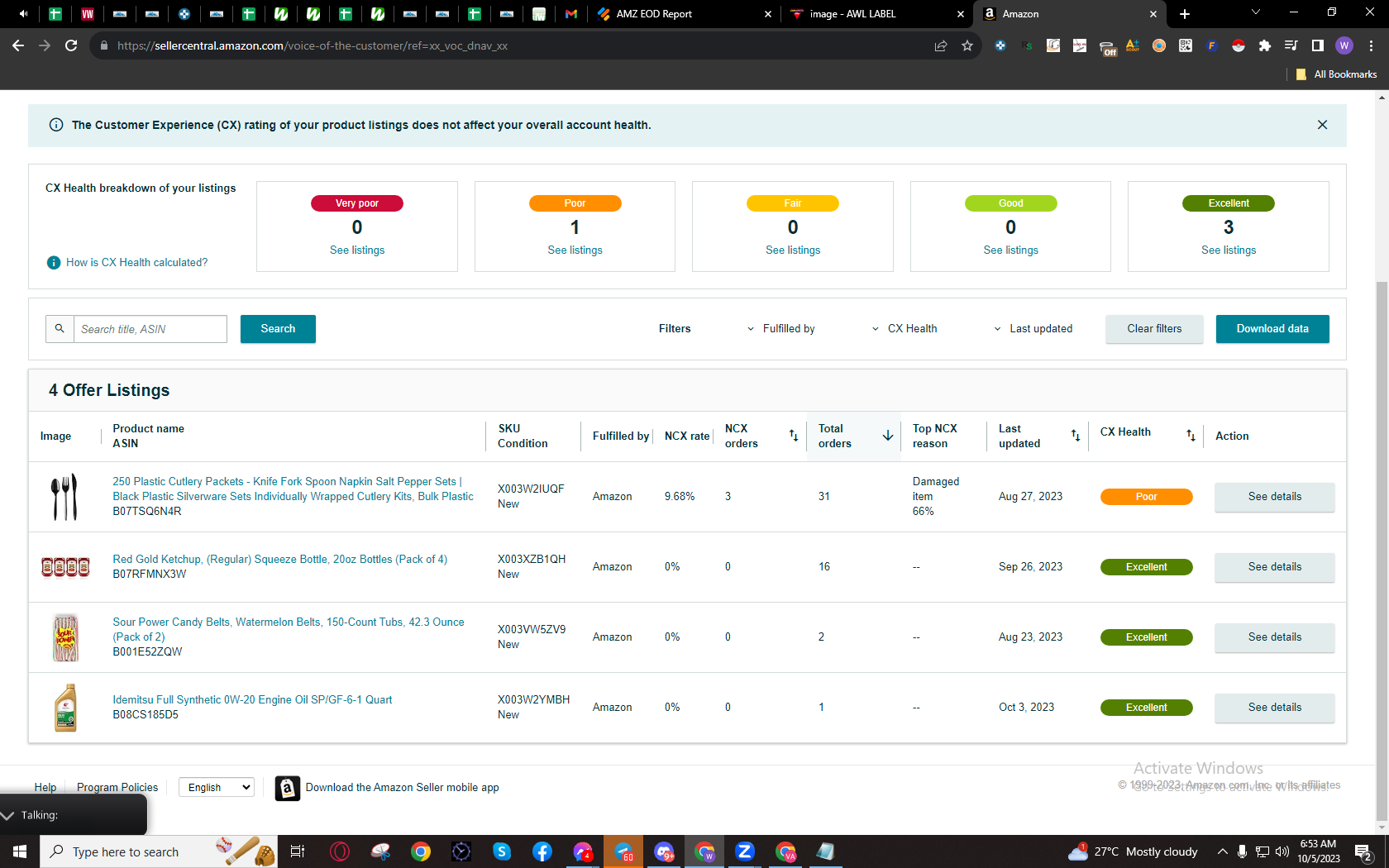Click the Search button
The width and height of the screenshot is (1389, 868).
click(278, 329)
